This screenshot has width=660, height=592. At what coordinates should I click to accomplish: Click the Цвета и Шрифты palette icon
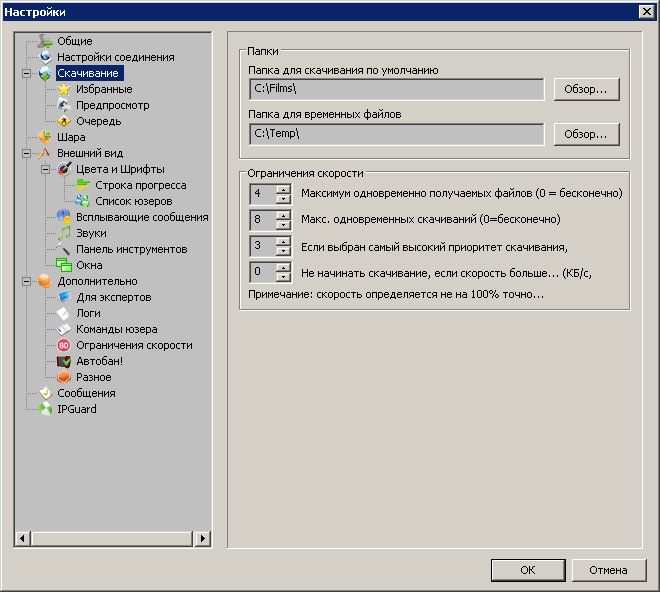(64, 169)
